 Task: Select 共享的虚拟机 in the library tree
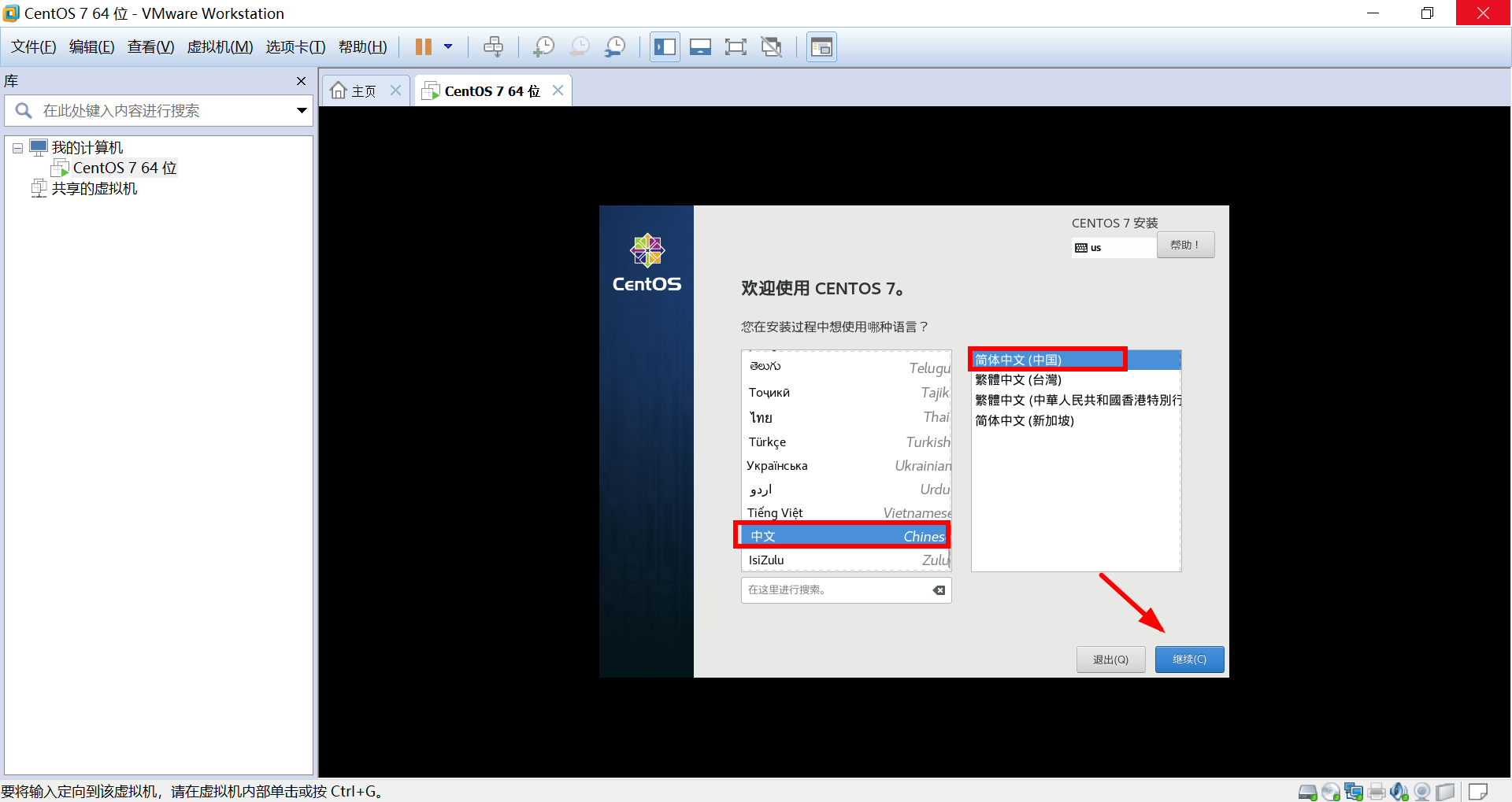(94, 189)
